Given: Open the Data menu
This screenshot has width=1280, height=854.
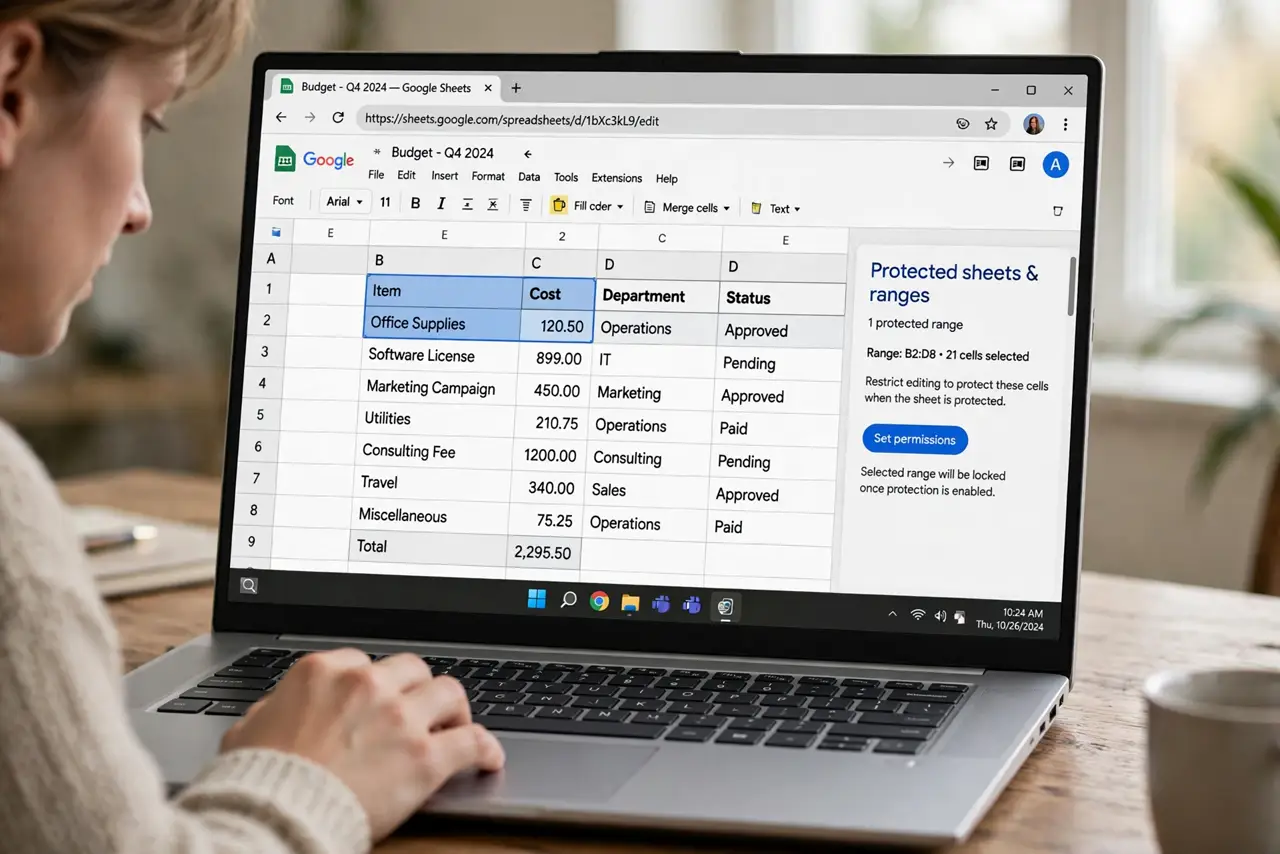Looking at the screenshot, I should 529,177.
